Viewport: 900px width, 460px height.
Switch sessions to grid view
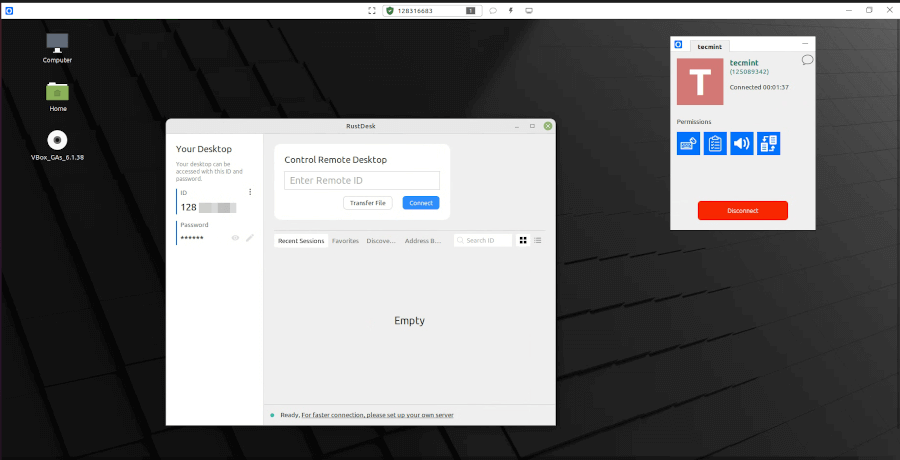point(523,241)
